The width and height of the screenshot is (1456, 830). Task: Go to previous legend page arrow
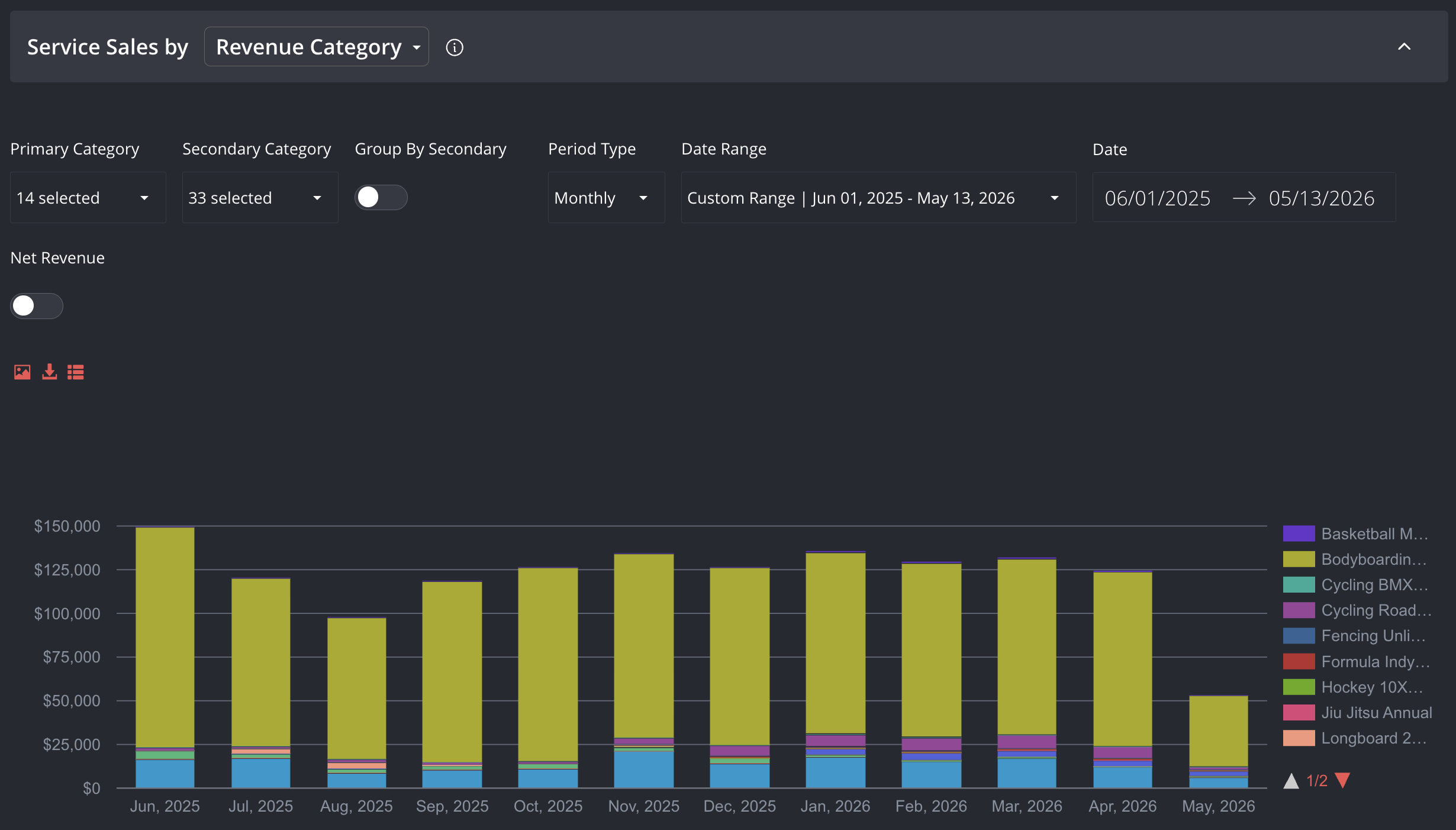point(1291,780)
